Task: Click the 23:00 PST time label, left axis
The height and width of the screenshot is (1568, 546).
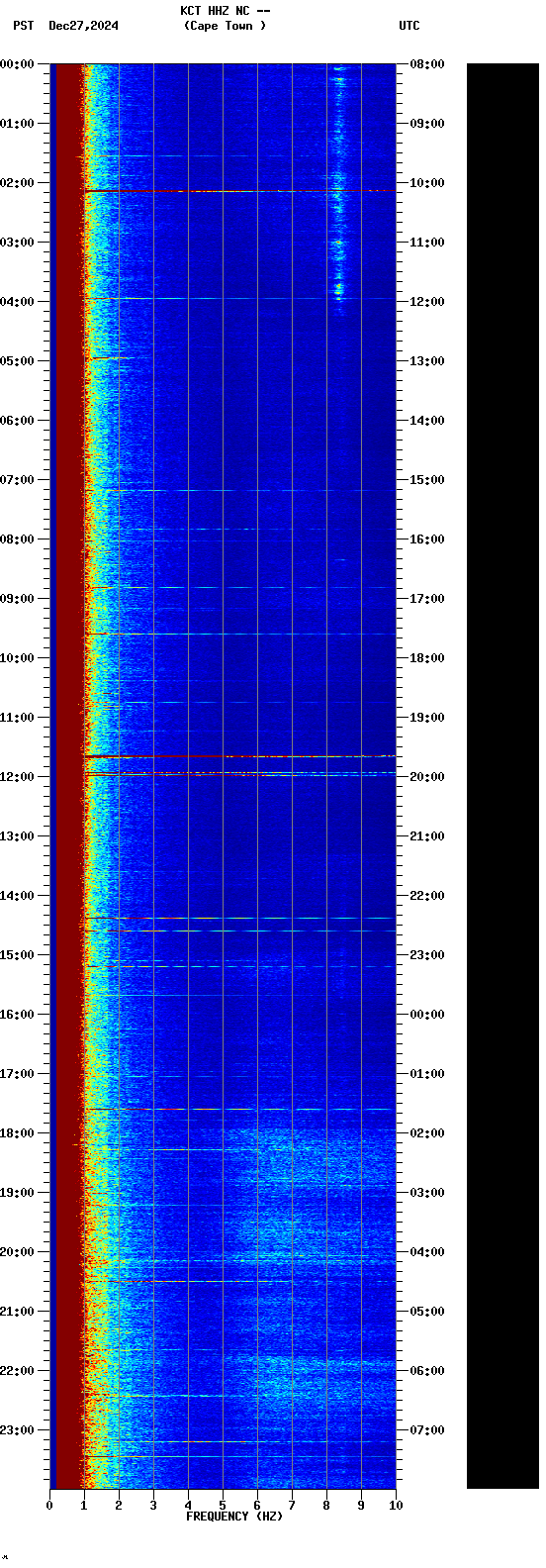Action: point(18,1430)
